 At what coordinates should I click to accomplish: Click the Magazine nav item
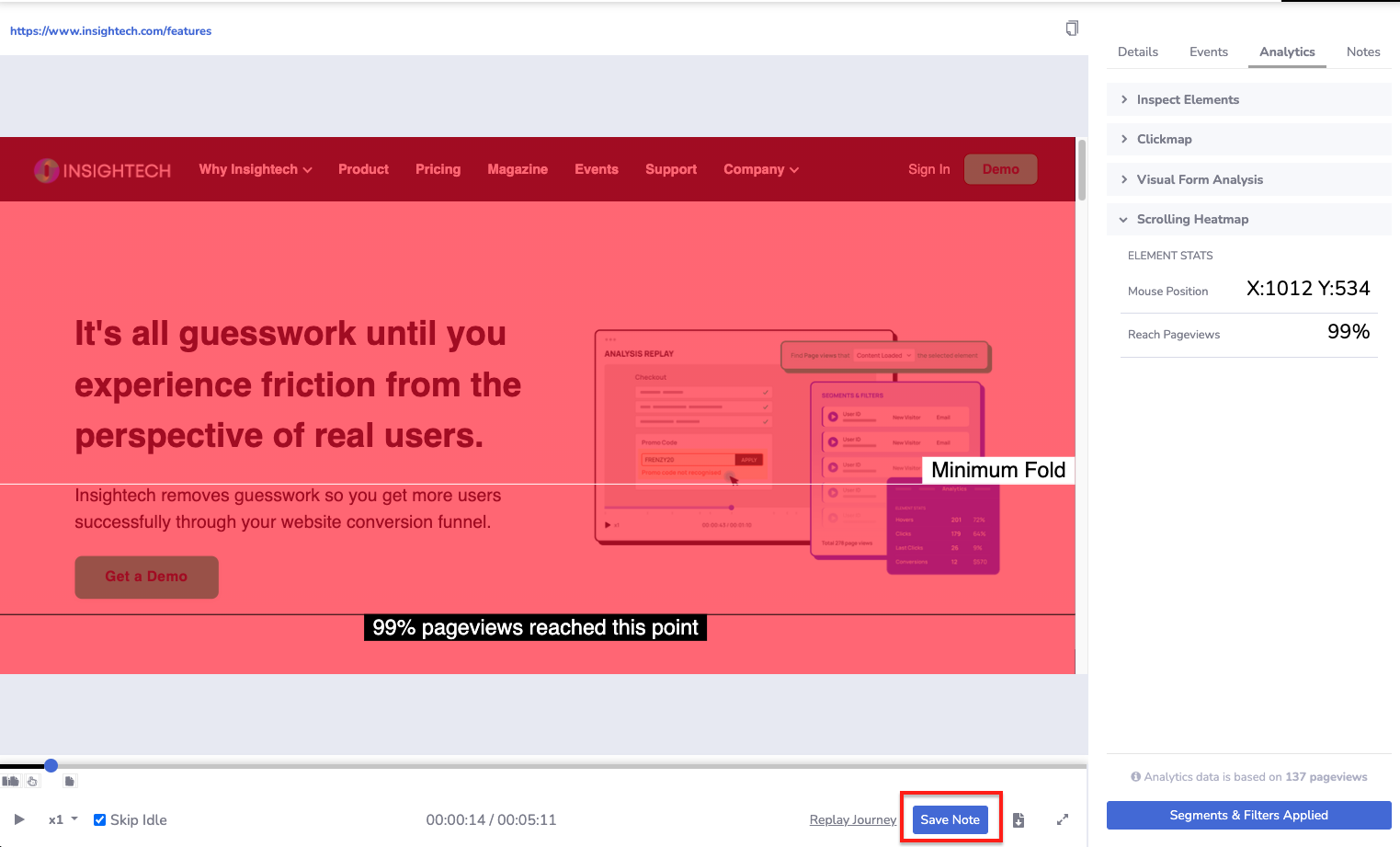pos(518,169)
